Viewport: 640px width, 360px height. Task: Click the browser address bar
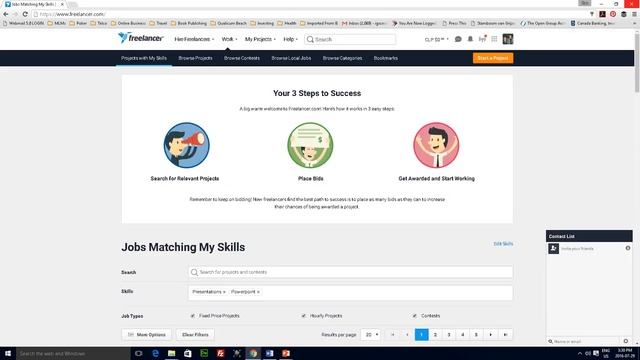point(310,14)
